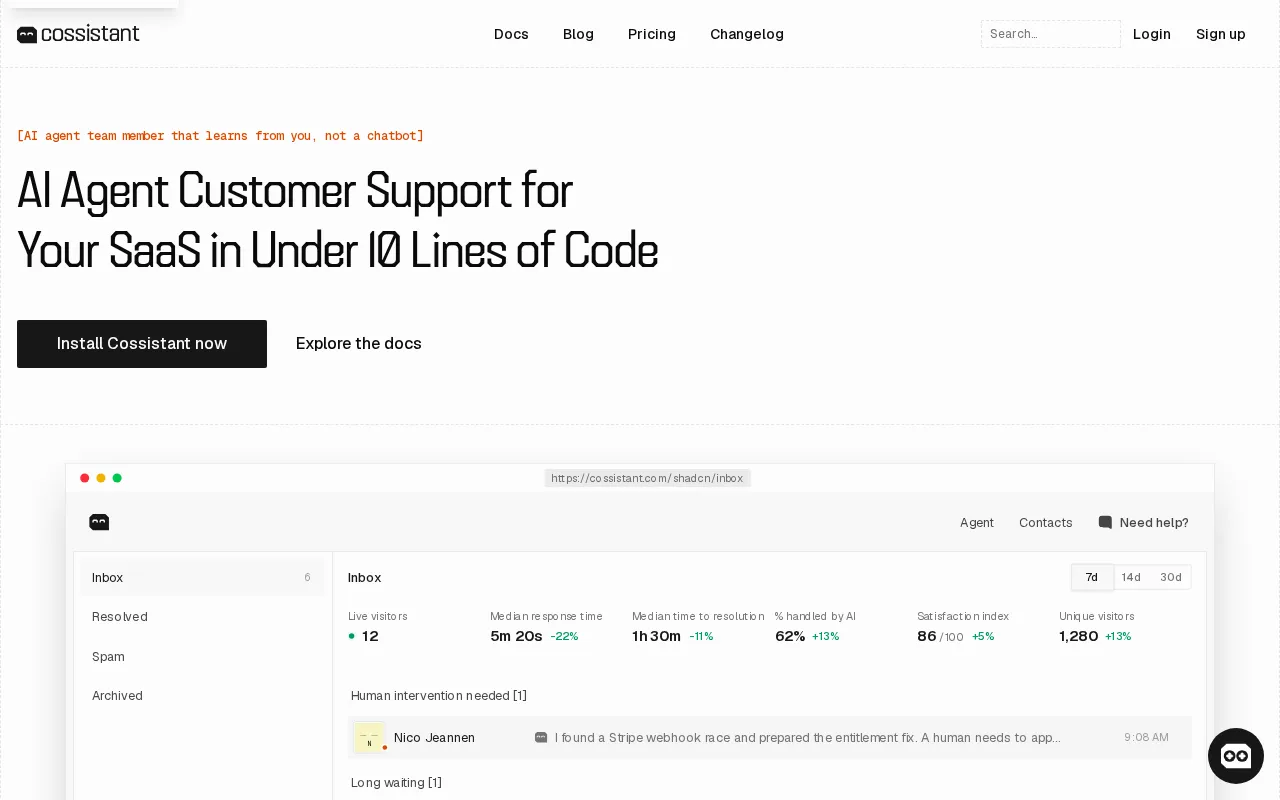Select the Resolved sidebar item
This screenshot has width=1280, height=800.
point(202,617)
